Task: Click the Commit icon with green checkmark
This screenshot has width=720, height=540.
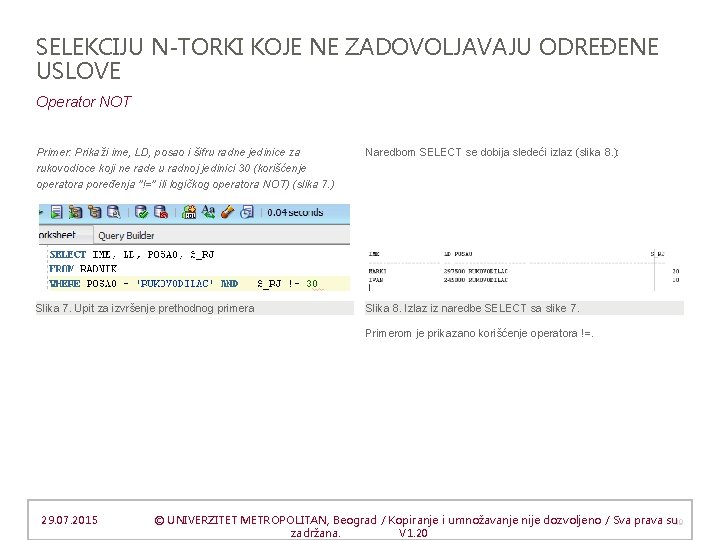Action: 141,212
